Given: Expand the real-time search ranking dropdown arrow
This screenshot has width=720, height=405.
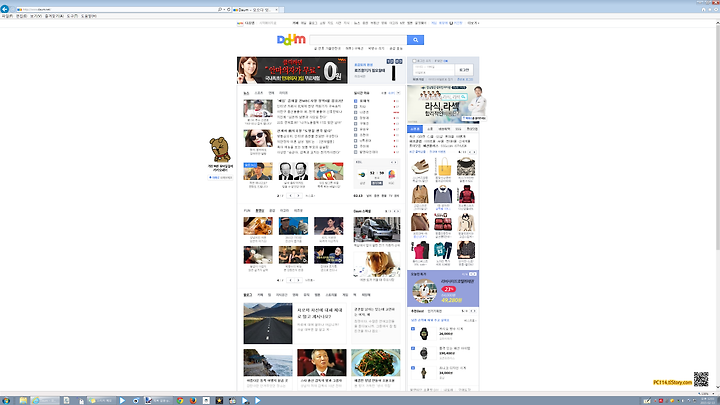Looking at the screenshot, I should coord(398,93).
